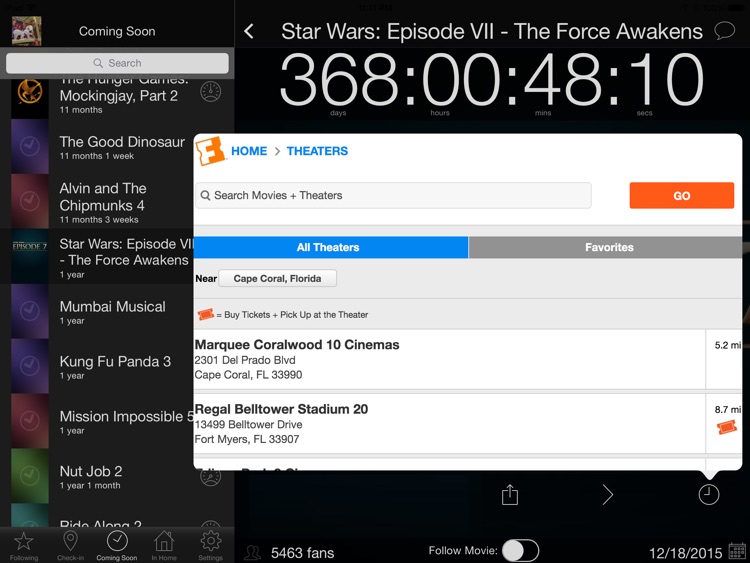
Task: Focus the Search Movies + Theaters field
Action: coord(393,195)
